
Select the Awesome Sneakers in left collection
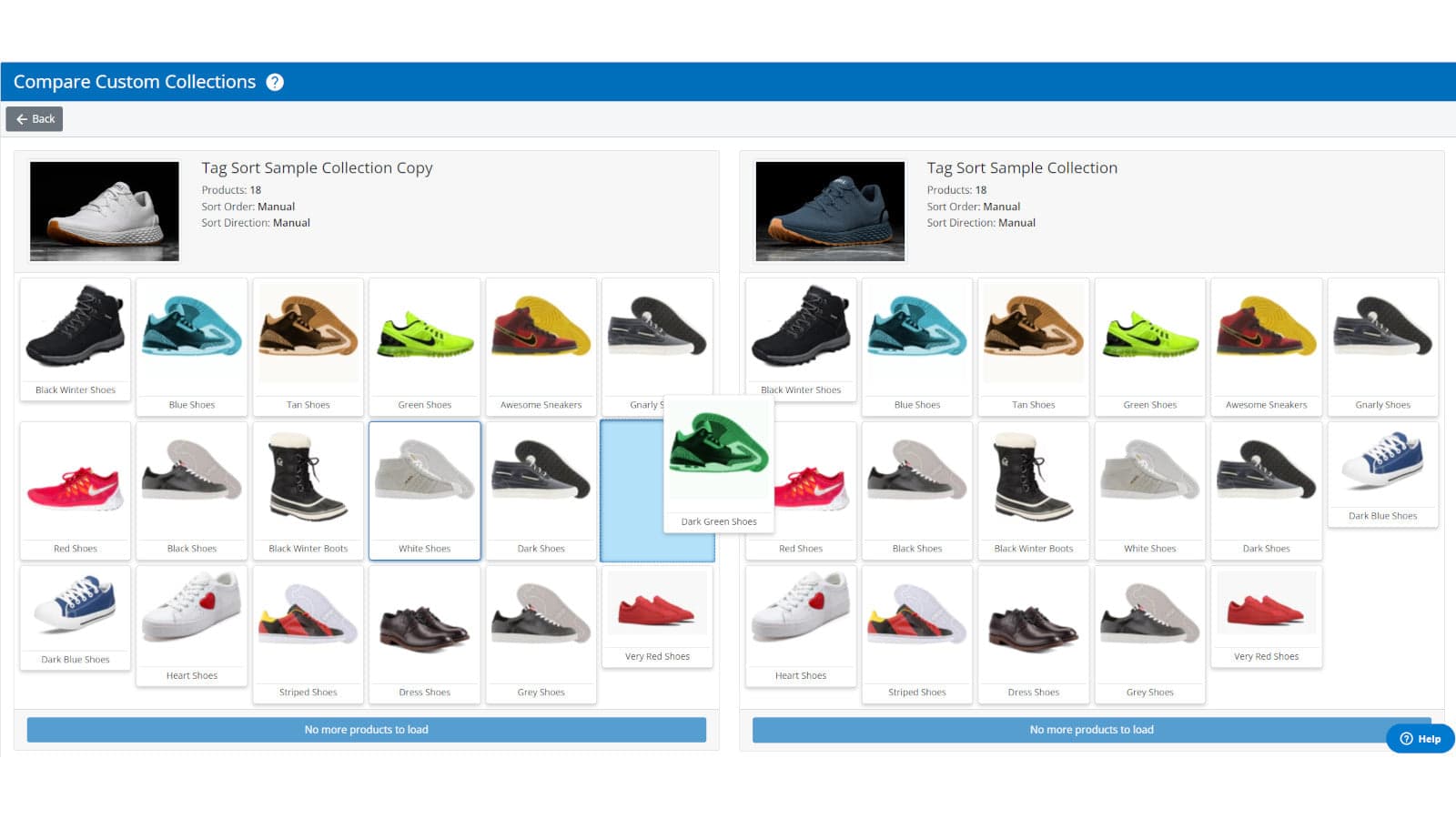click(541, 346)
